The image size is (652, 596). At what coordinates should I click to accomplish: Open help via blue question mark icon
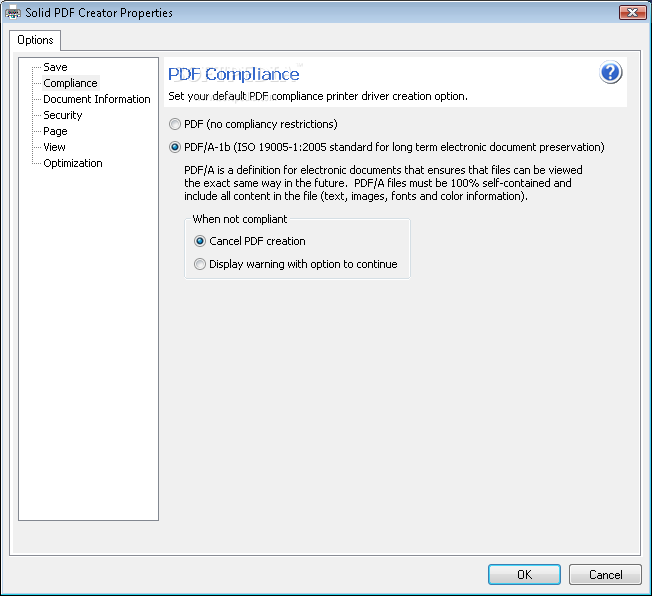point(610,72)
